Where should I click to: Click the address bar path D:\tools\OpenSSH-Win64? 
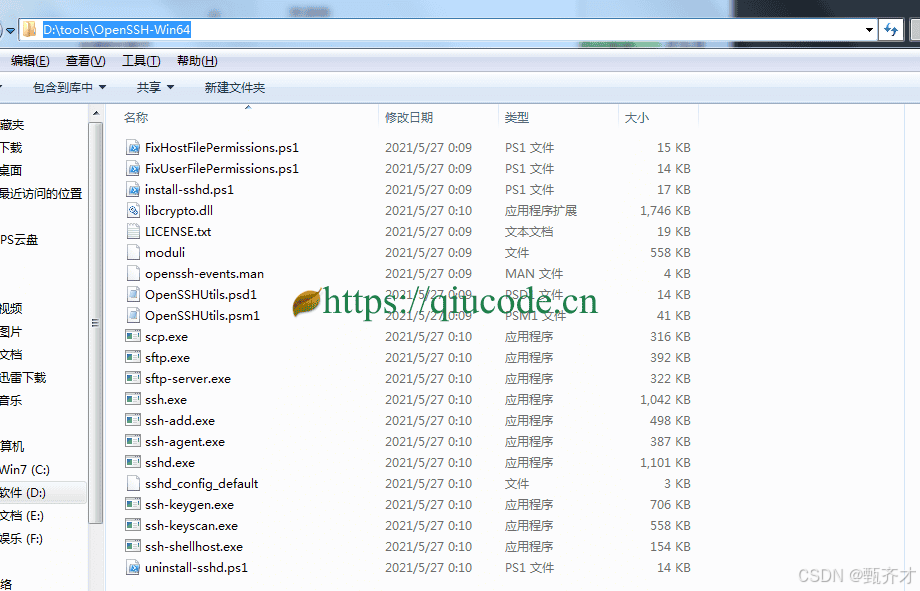click(x=117, y=30)
